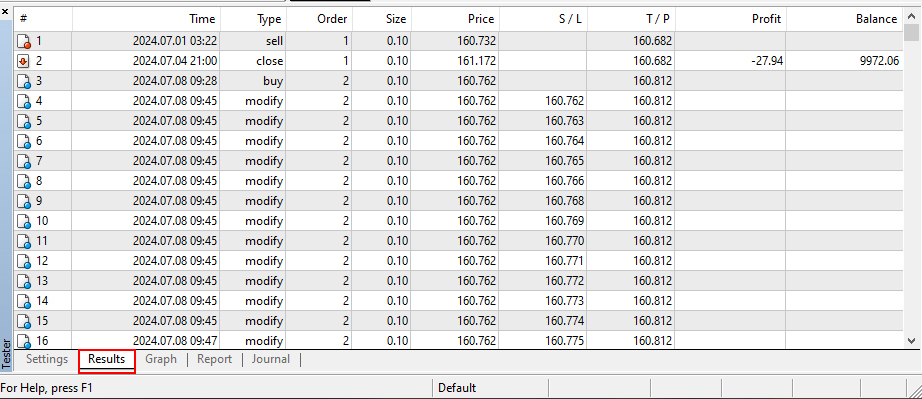Click the vertical scrollbar thumb

point(911,33)
